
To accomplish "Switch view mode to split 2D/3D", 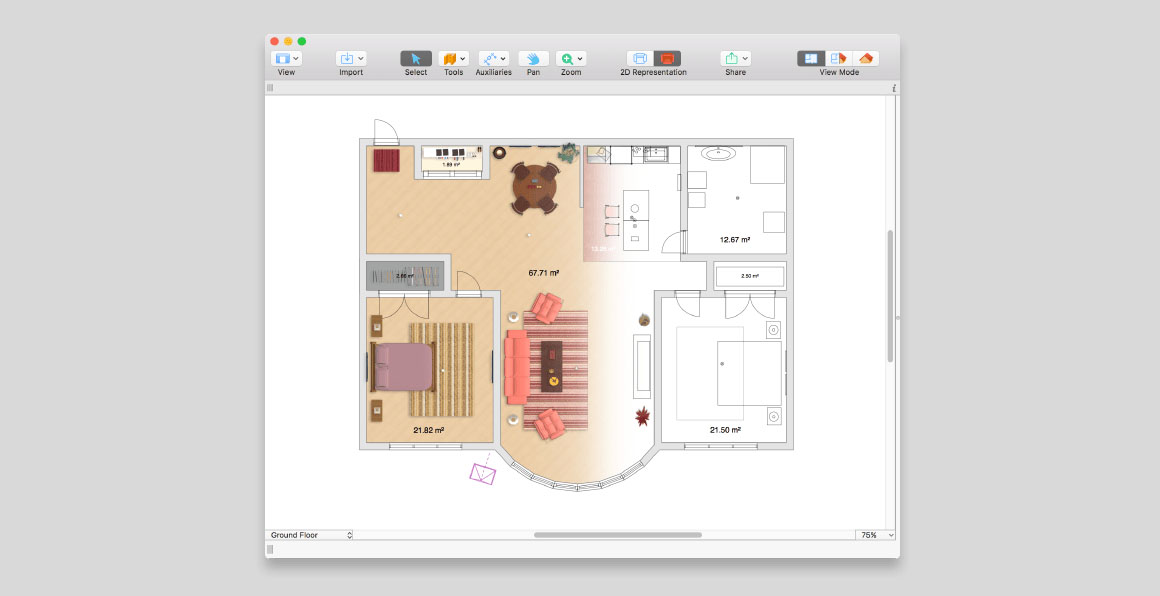I will pyautogui.click(x=838, y=58).
